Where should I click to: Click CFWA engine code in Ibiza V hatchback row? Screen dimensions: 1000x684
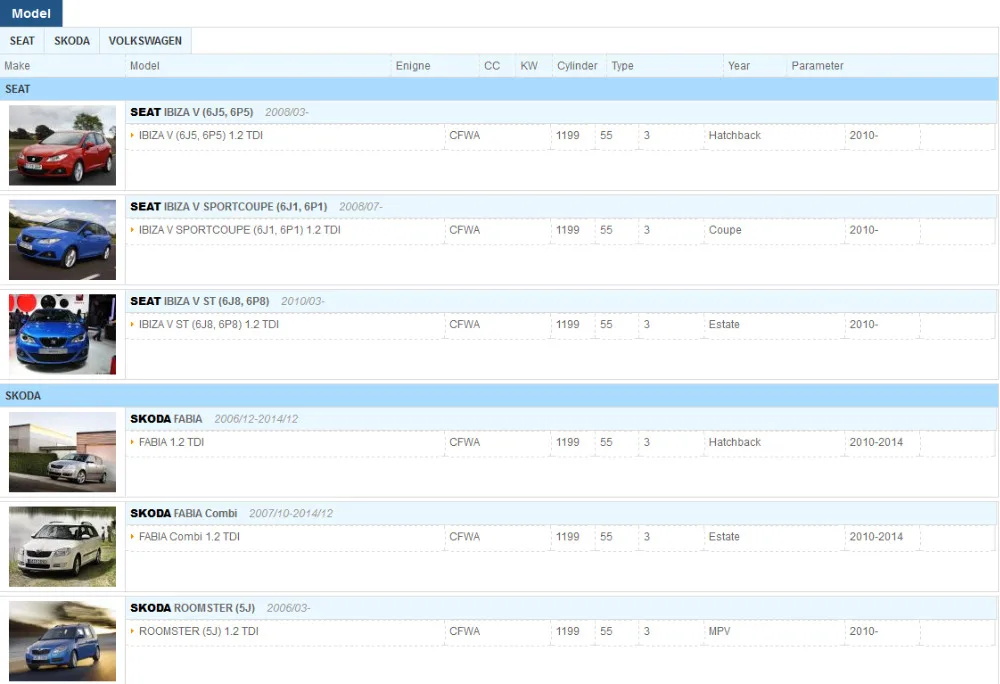(464, 135)
